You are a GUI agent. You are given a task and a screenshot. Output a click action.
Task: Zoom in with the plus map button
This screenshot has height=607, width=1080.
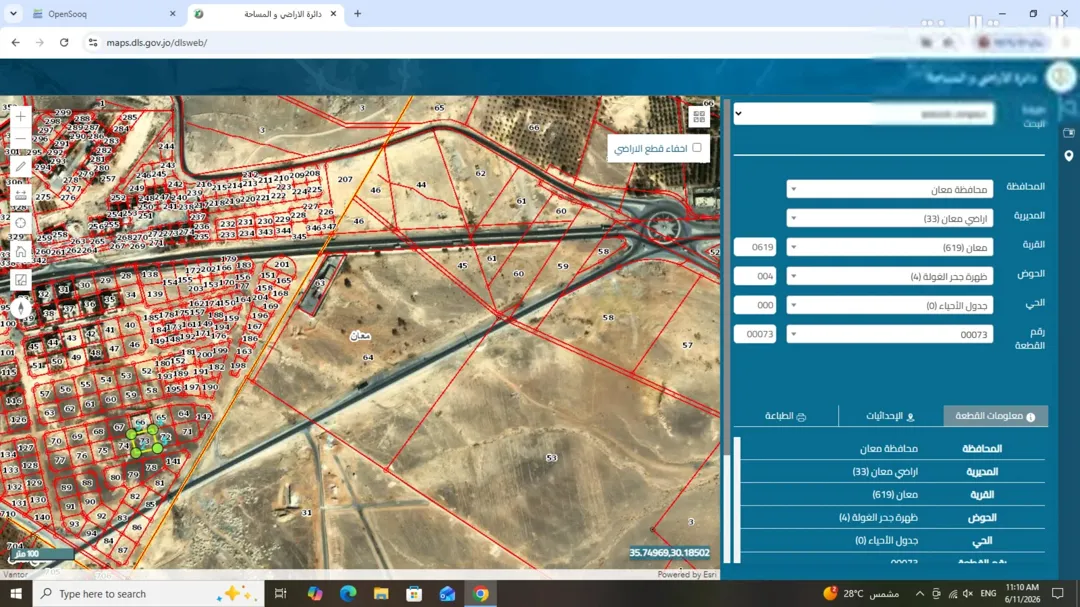pos(21,116)
